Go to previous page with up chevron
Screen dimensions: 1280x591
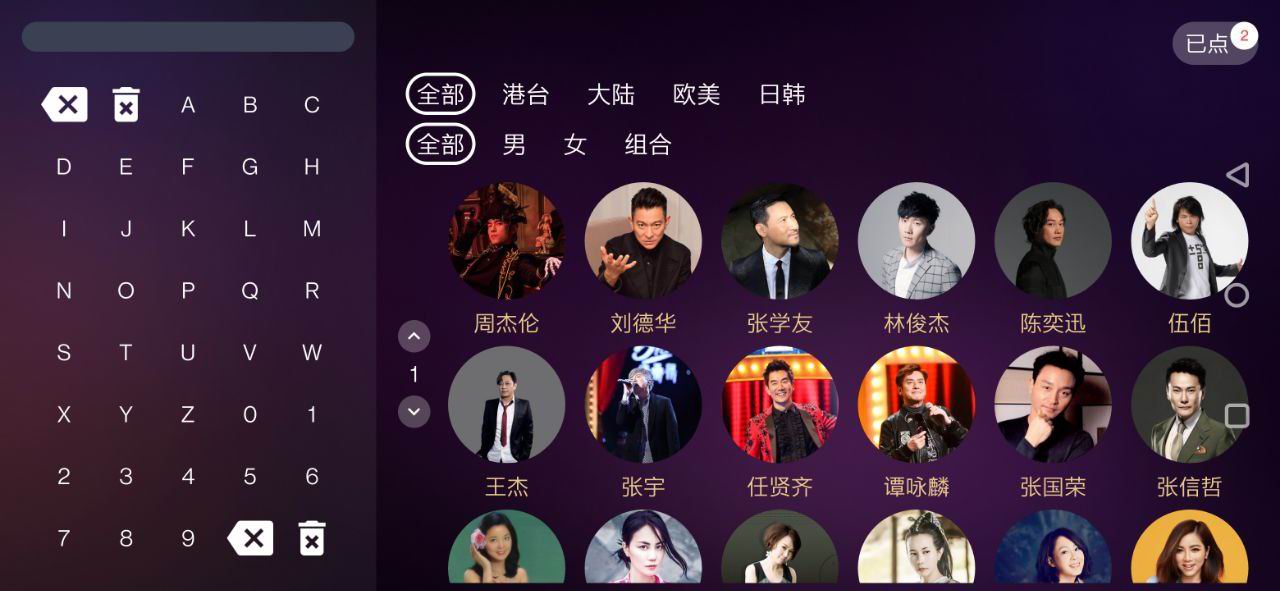tap(414, 336)
